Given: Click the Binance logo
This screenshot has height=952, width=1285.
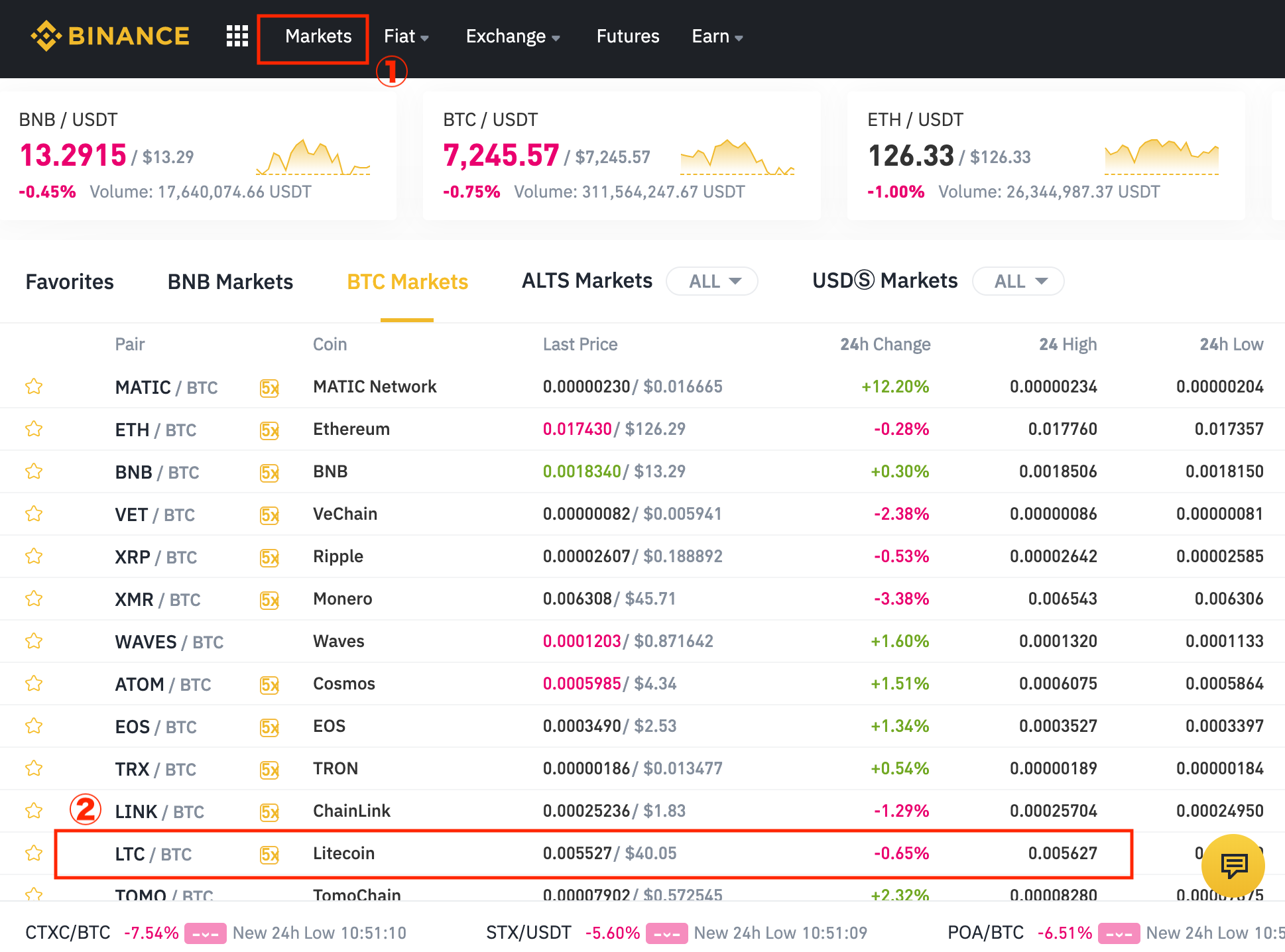Looking at the screenshot, I should click(110, 36).
